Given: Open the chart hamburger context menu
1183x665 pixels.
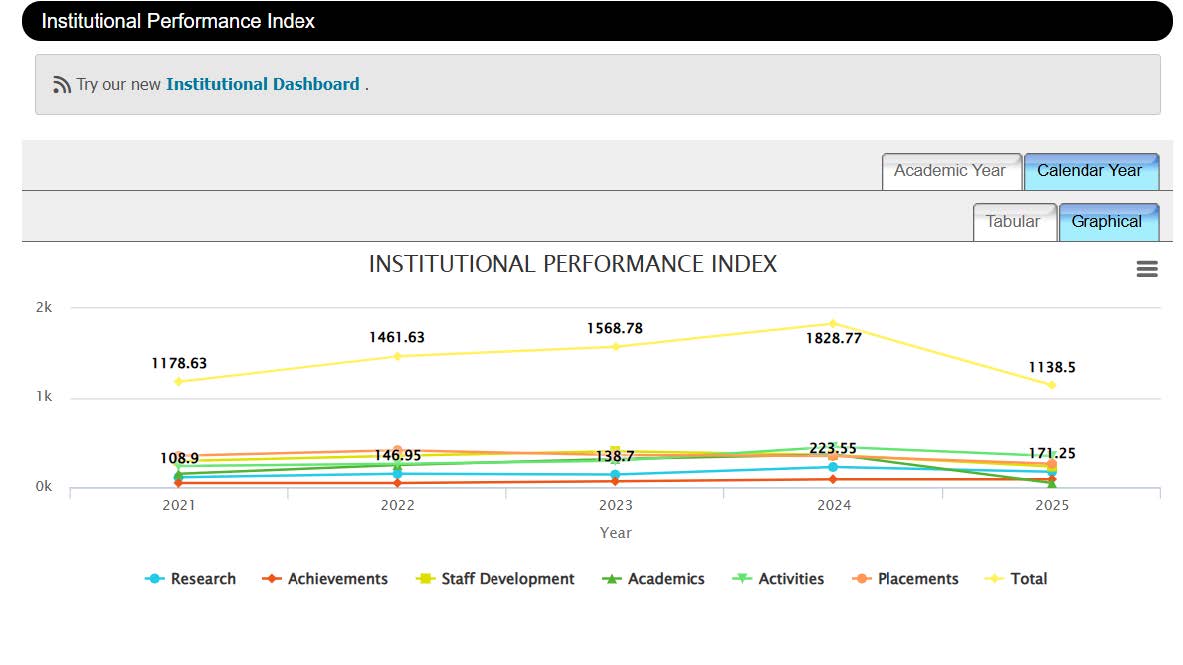Looking at the screenshot, I should [1147, 269].
